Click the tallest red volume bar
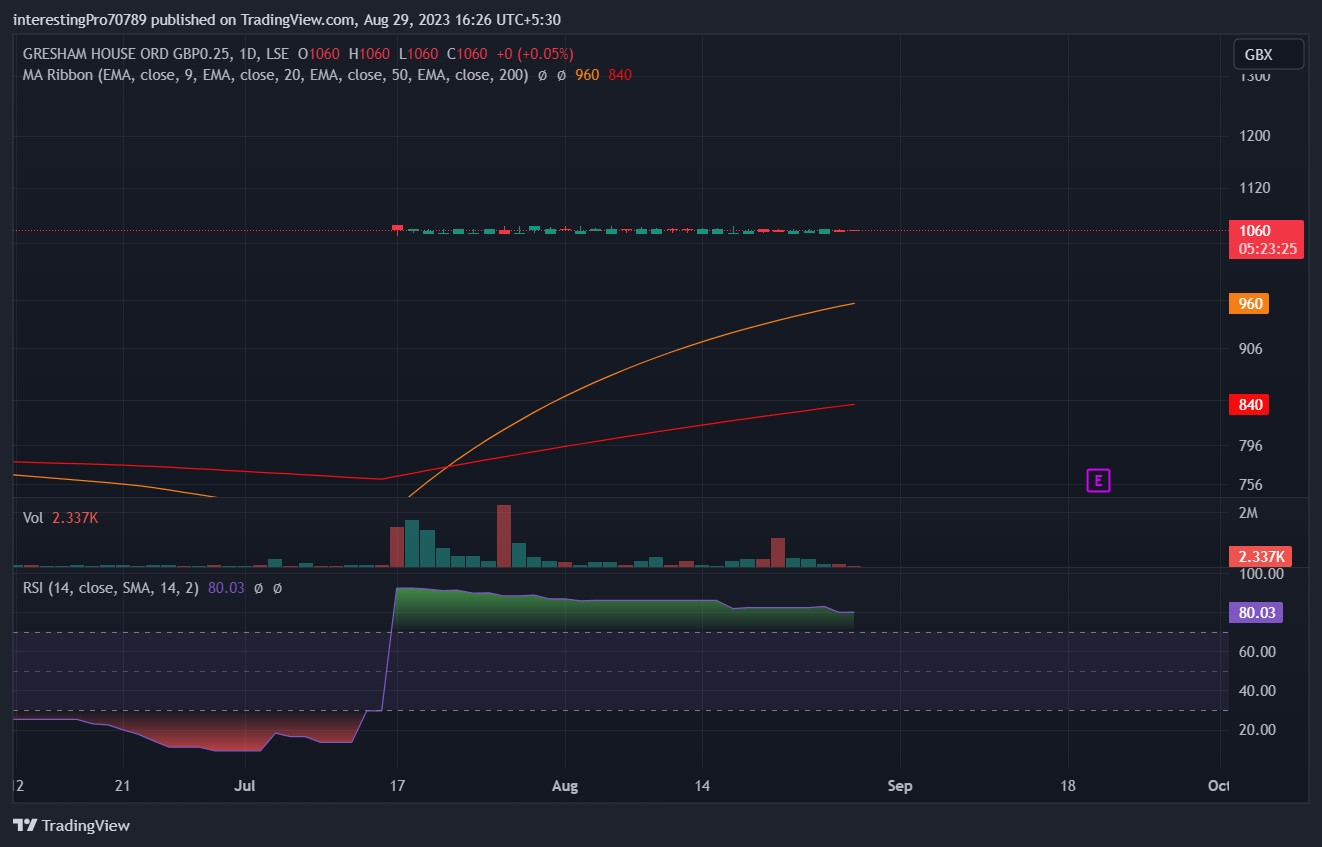1322x847 pixels. click(x=503, y=536)
